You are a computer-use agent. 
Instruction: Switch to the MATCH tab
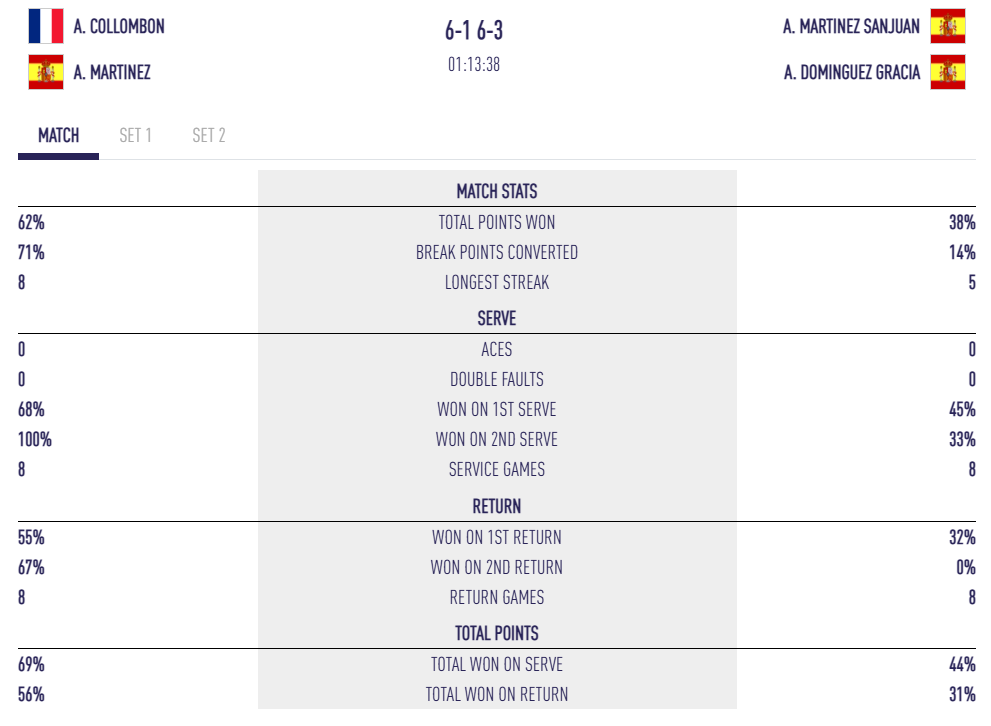click(x=59, y=135)
